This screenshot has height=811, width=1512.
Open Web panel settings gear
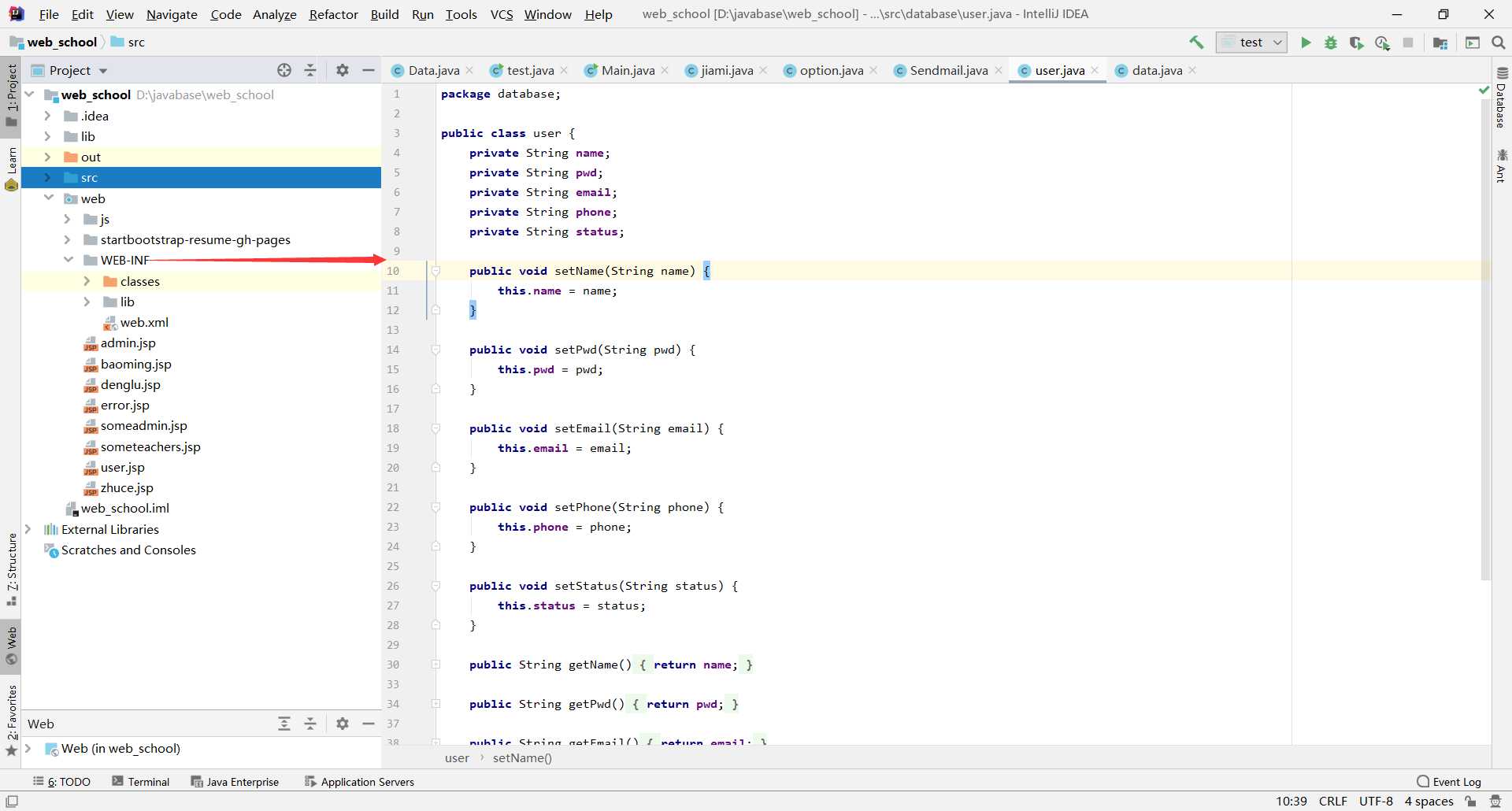[x=342, y=724]
